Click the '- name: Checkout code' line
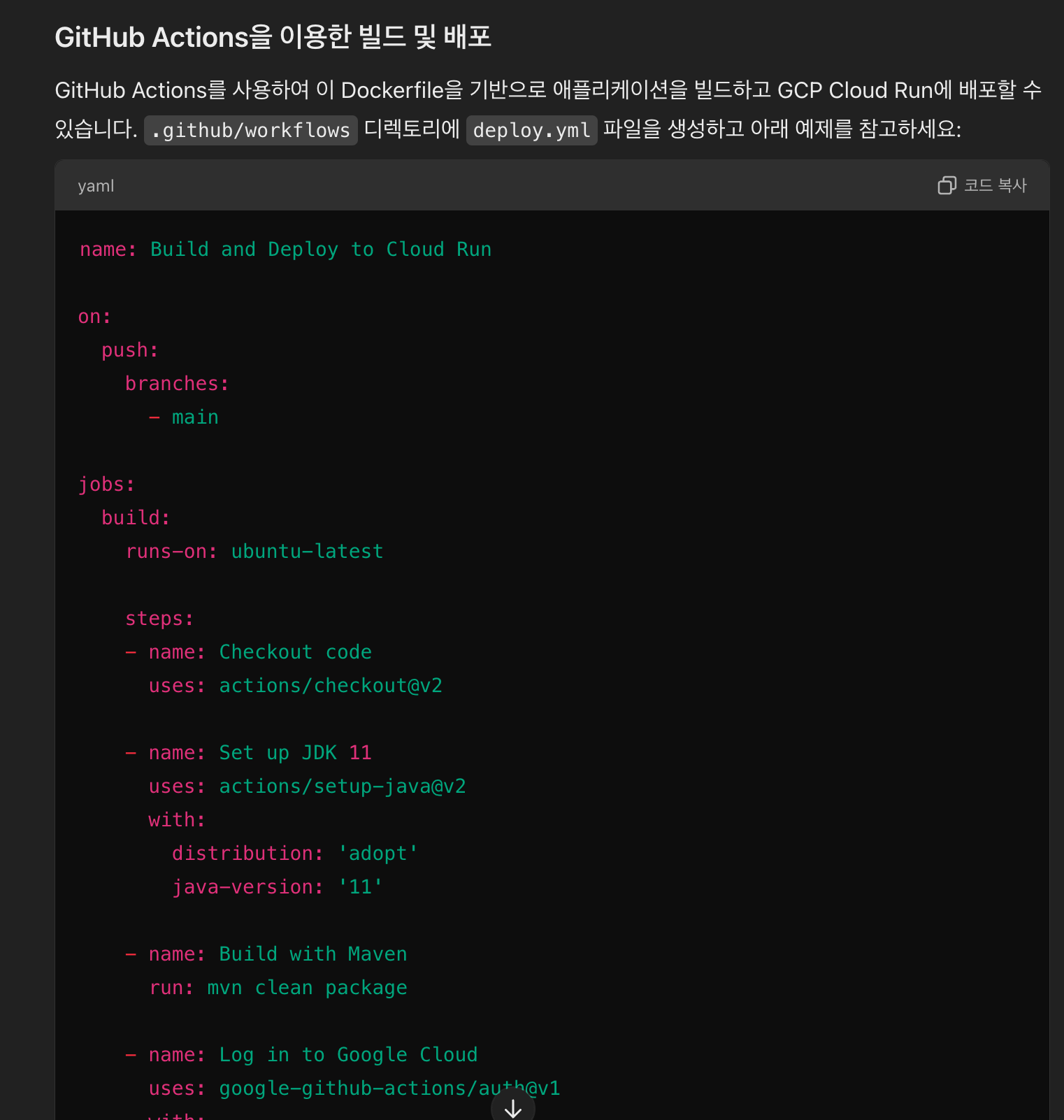This screenshot has width=1064, height=1120. 249,652
